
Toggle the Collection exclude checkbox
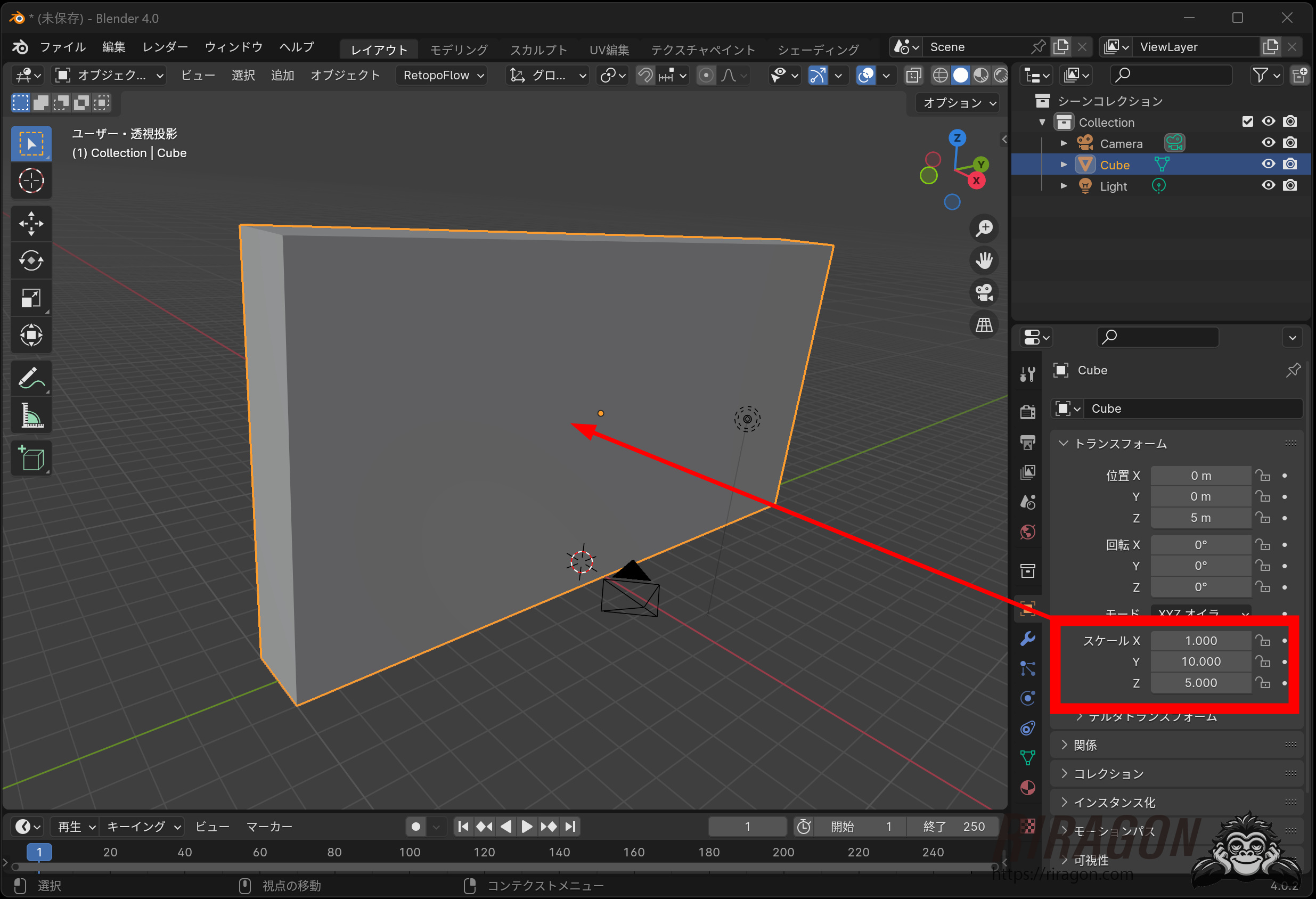click(x=1247, y=122)
